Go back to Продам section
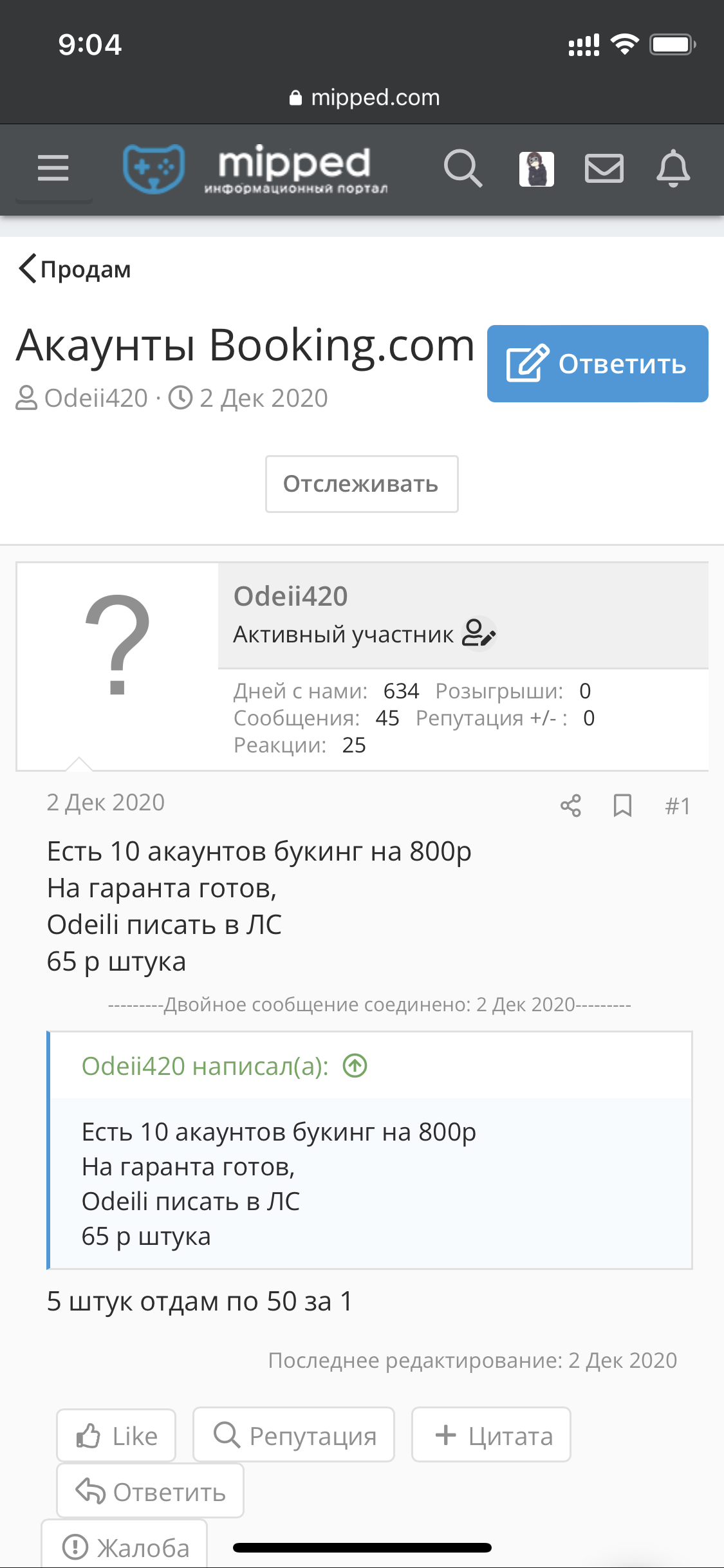Image resolution: width=724 pixels, height=1568 pixels. click(75, 269)
